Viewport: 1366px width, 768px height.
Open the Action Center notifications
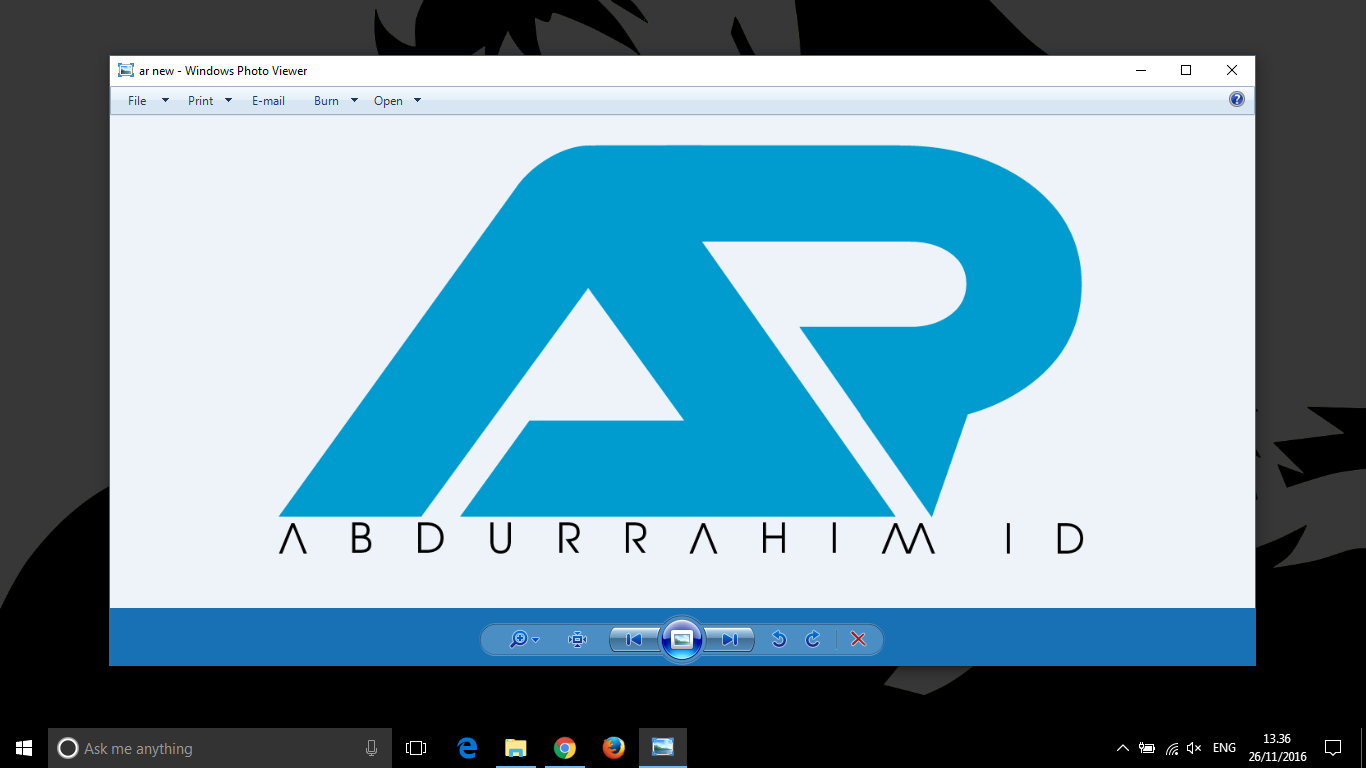[x=1334, y=747]
